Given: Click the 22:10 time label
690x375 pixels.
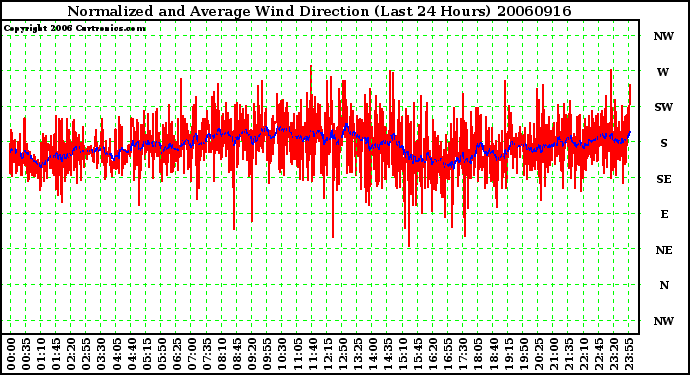Looking at the screenshot, I should (x=584, y=354).
